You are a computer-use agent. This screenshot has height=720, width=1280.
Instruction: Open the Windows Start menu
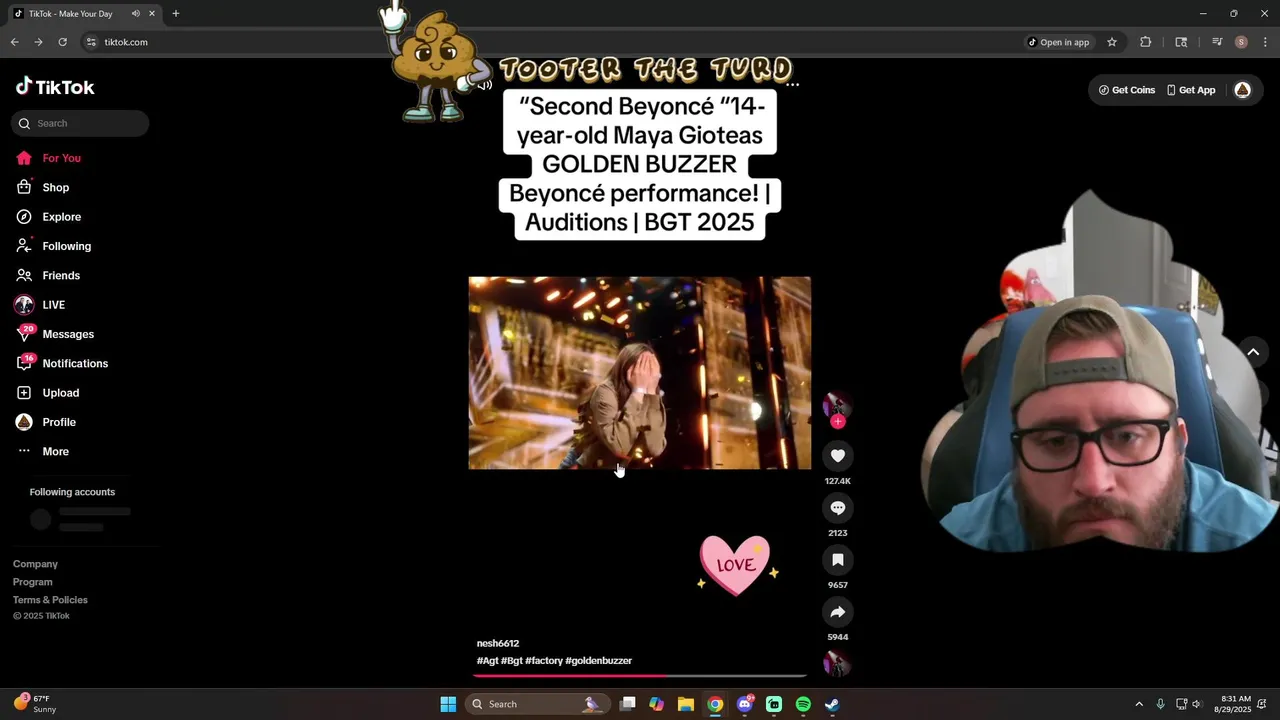(448, 704)
